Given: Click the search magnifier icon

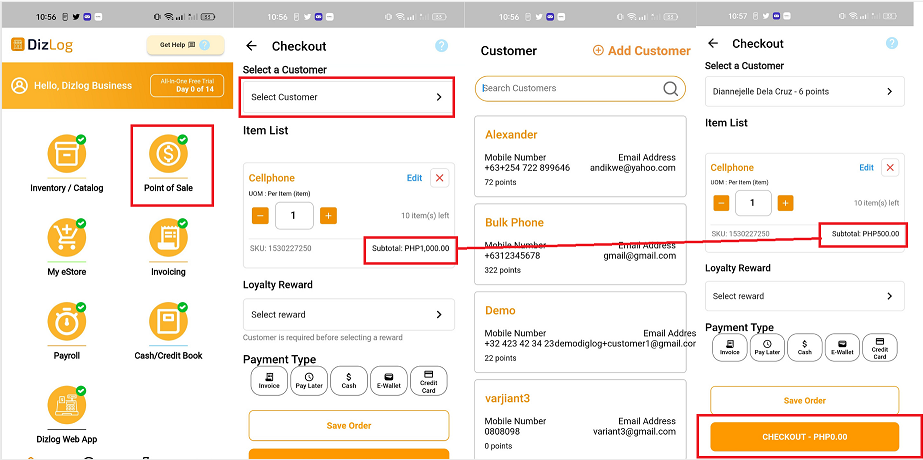Looking at the screenshot, I should click(670, 88).
